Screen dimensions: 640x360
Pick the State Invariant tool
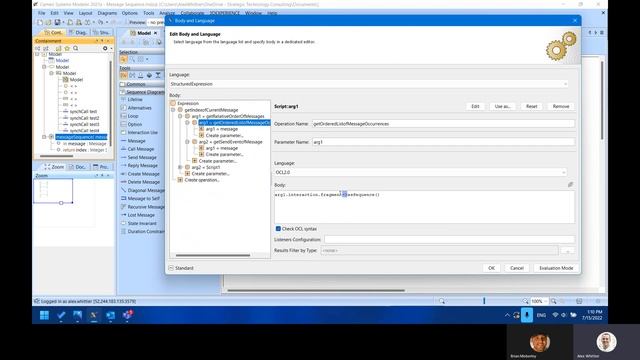[139, 223]
